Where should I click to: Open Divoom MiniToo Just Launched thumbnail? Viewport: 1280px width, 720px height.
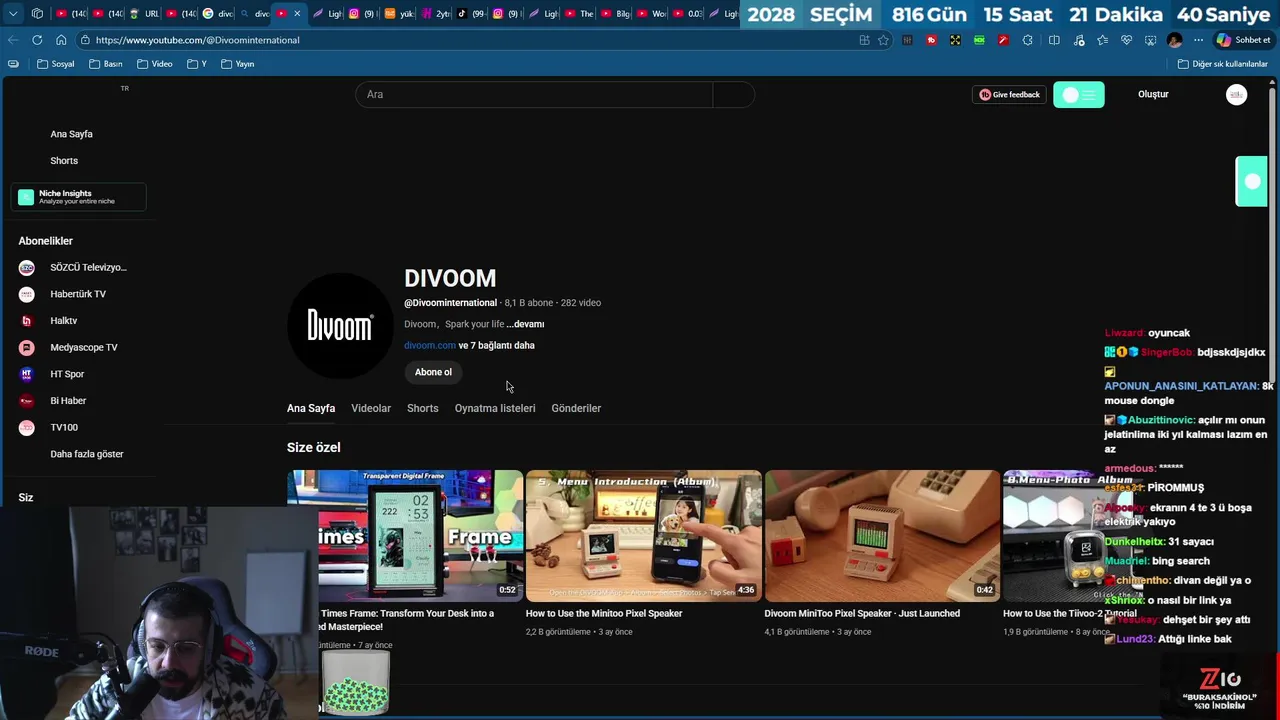tap(882, 535)
